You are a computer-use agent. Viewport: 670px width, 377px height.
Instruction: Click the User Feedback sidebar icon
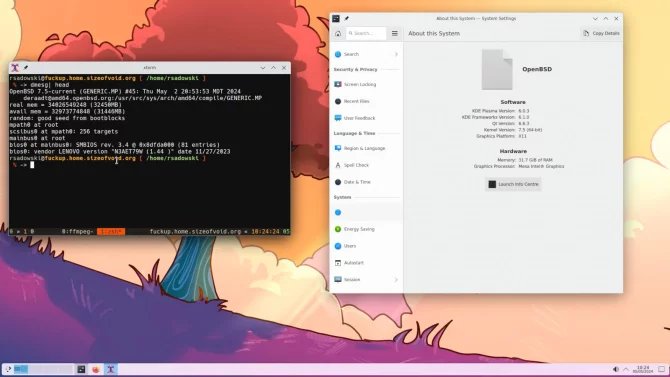click(x=338, y=118)
